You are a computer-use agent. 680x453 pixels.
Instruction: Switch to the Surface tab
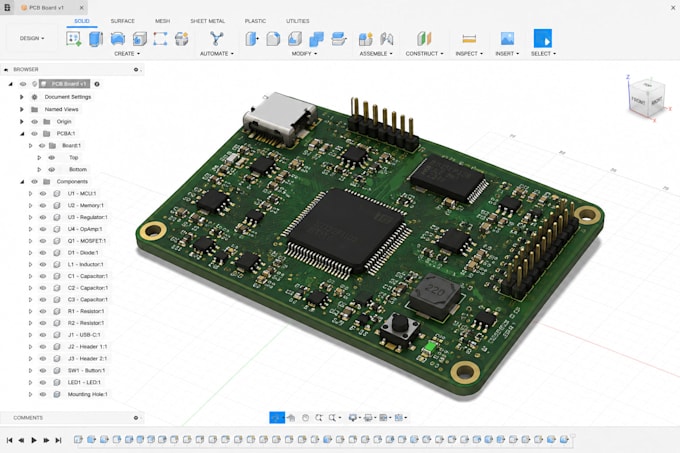[x=122, y=21]
